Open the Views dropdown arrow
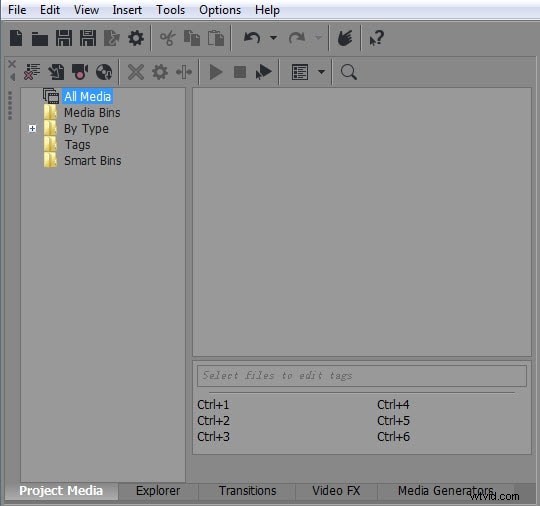This screenshot has width=540, height=506. click(x=321, y=72)
